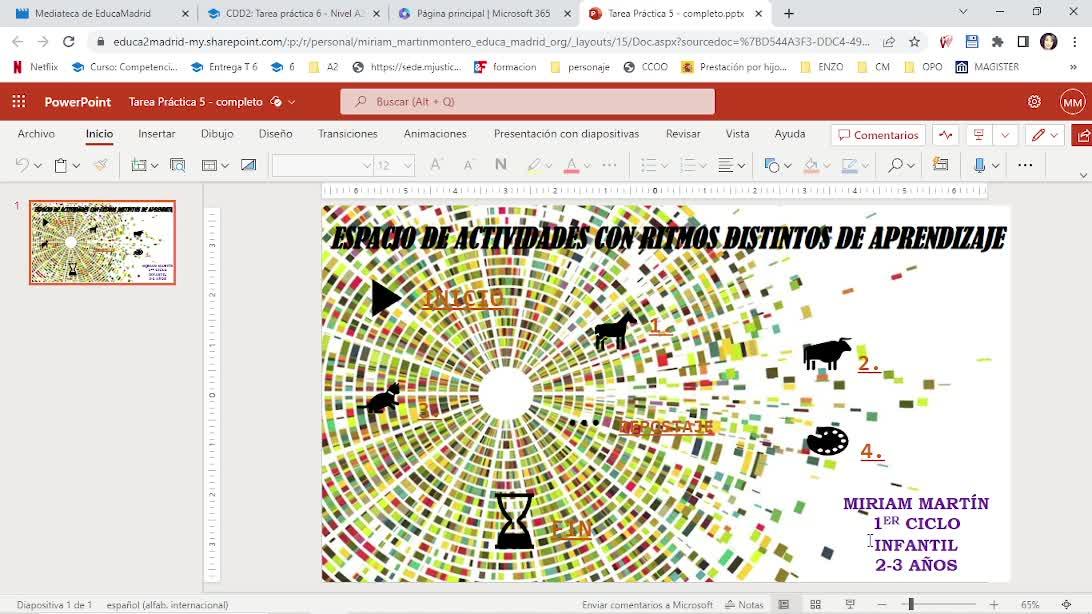Click the Bold N button
The width and height of the screenshot is (1092, 614).
point(500,165)
